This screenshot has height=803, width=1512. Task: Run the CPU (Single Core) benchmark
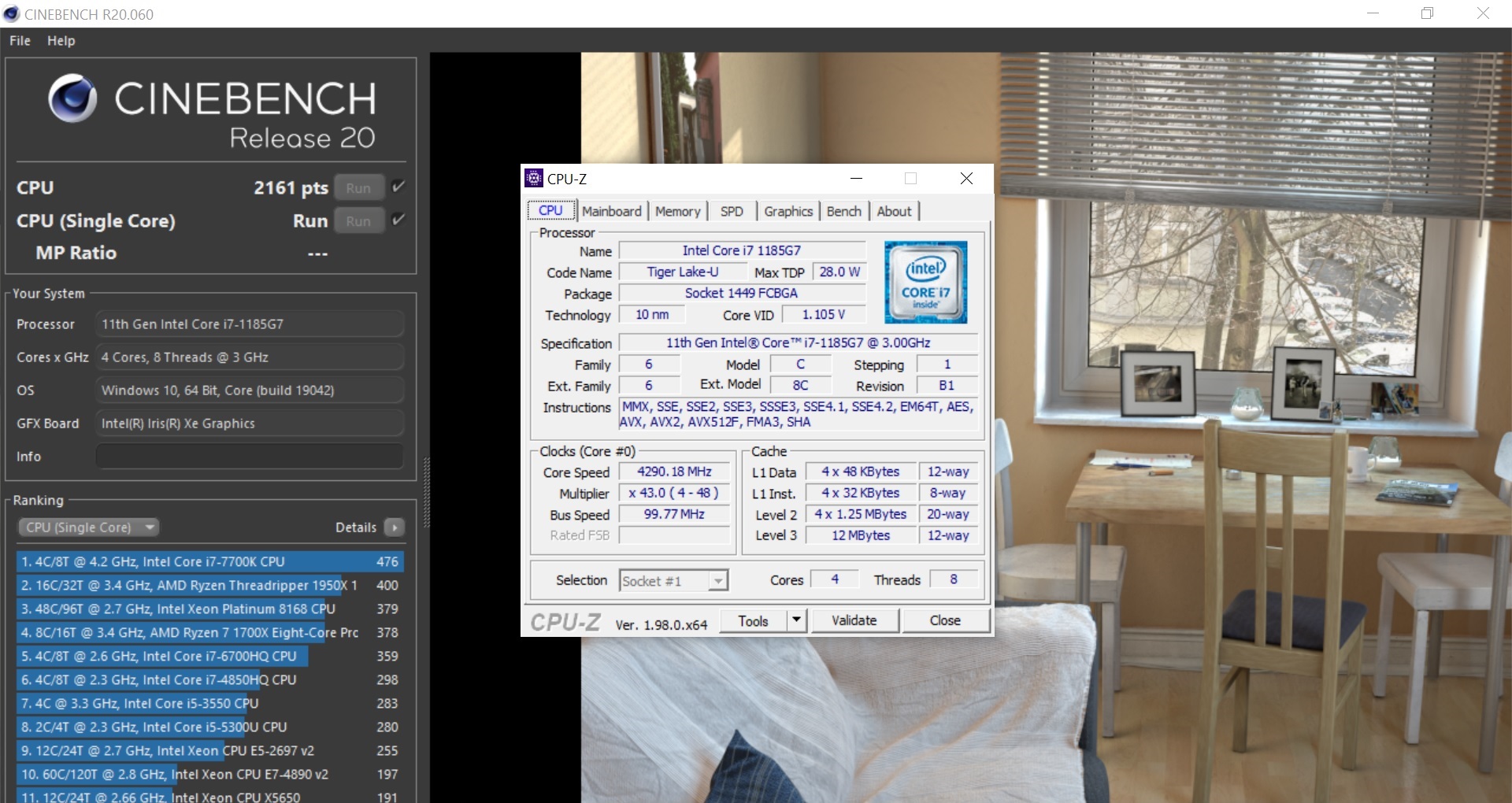coord(358,221)
